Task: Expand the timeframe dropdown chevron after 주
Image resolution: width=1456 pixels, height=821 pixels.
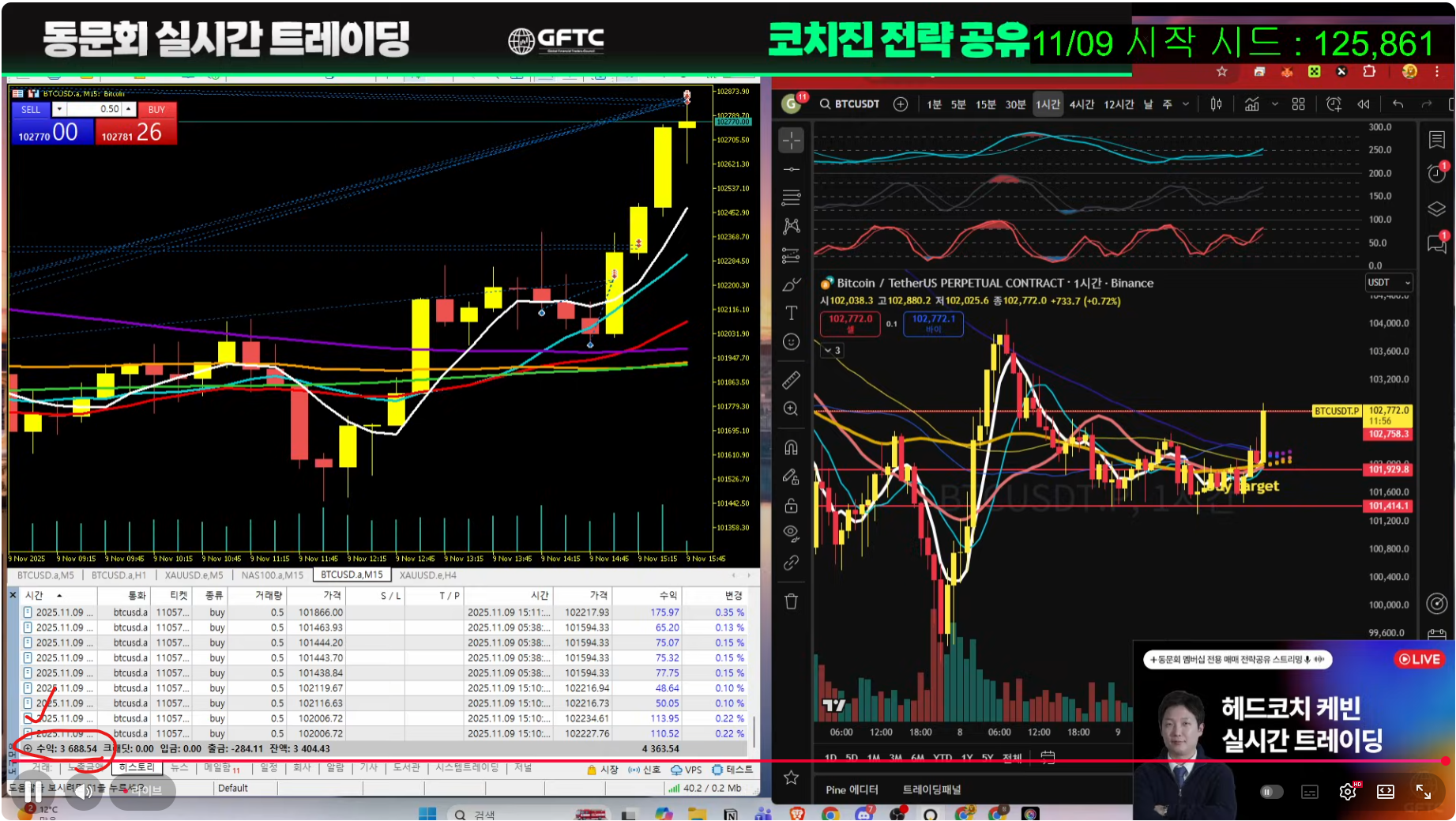Action: [1185, 104]
